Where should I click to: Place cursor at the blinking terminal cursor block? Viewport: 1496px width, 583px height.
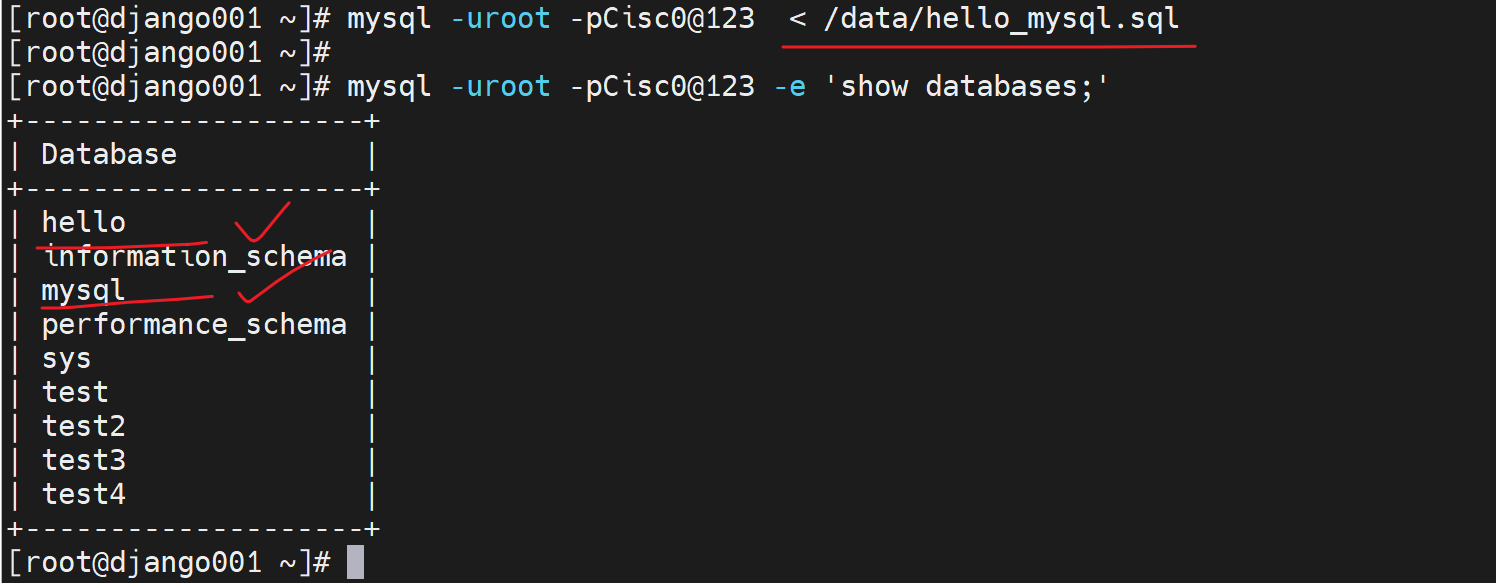pos(355,562)
